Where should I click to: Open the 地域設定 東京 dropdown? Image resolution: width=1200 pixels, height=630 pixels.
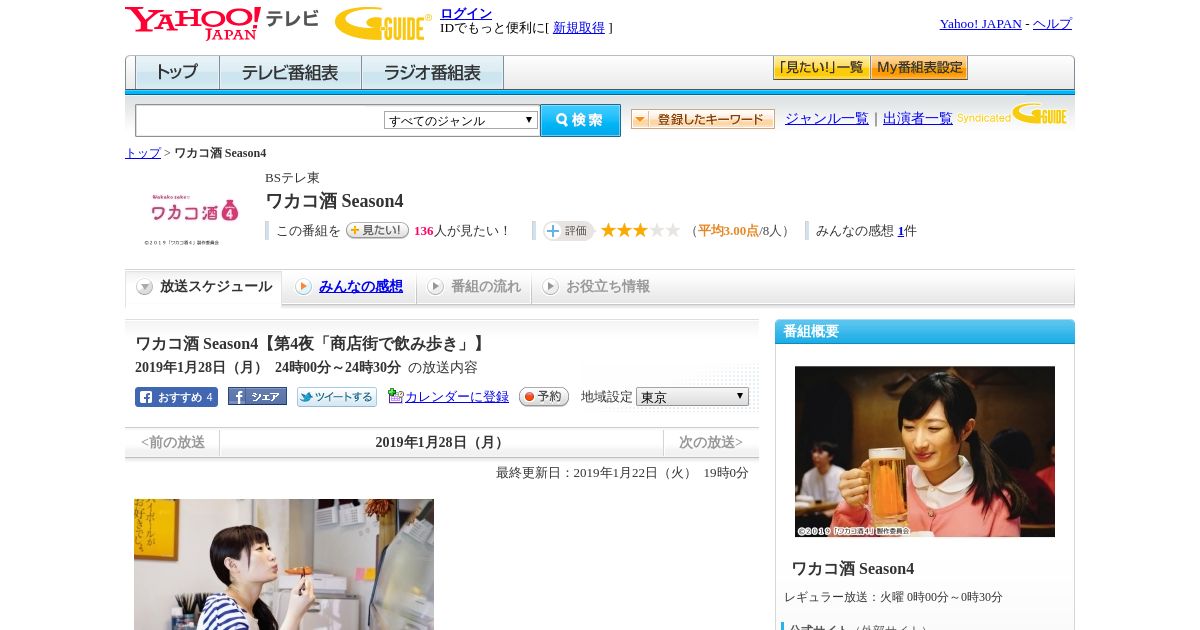[692, 397]
